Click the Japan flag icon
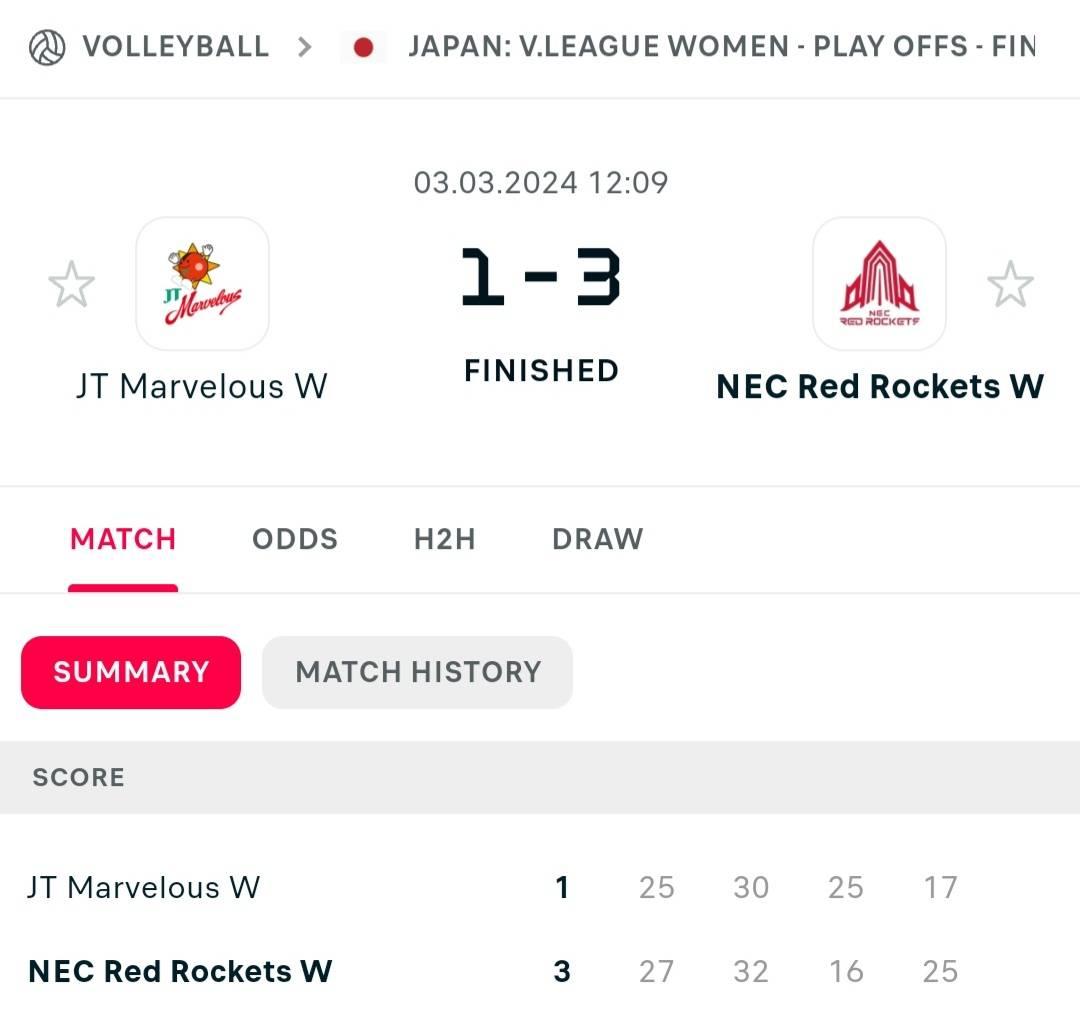 click(363, 48)
